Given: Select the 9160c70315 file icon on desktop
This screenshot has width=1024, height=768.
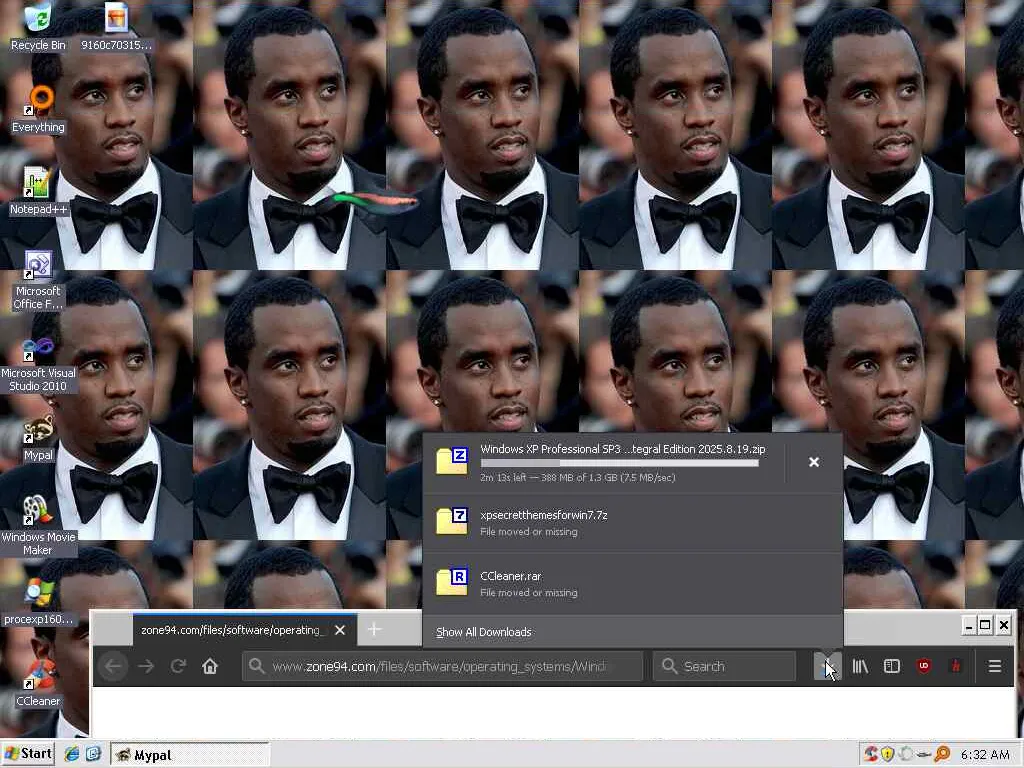Looking at the screenshot, I should tap(116, 26).
